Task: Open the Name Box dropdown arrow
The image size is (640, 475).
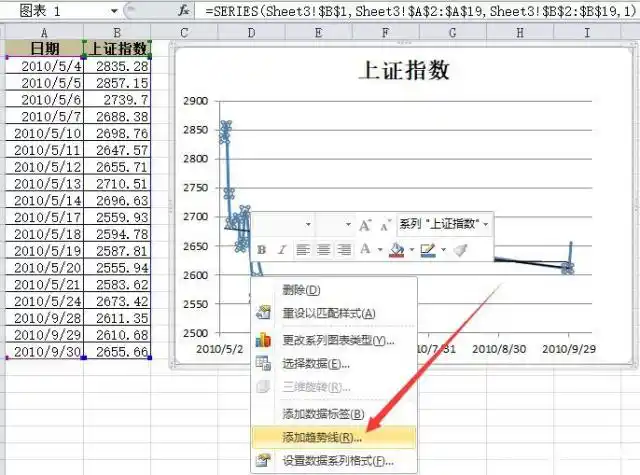Action: pyautogui.click(x=114, y=11)
